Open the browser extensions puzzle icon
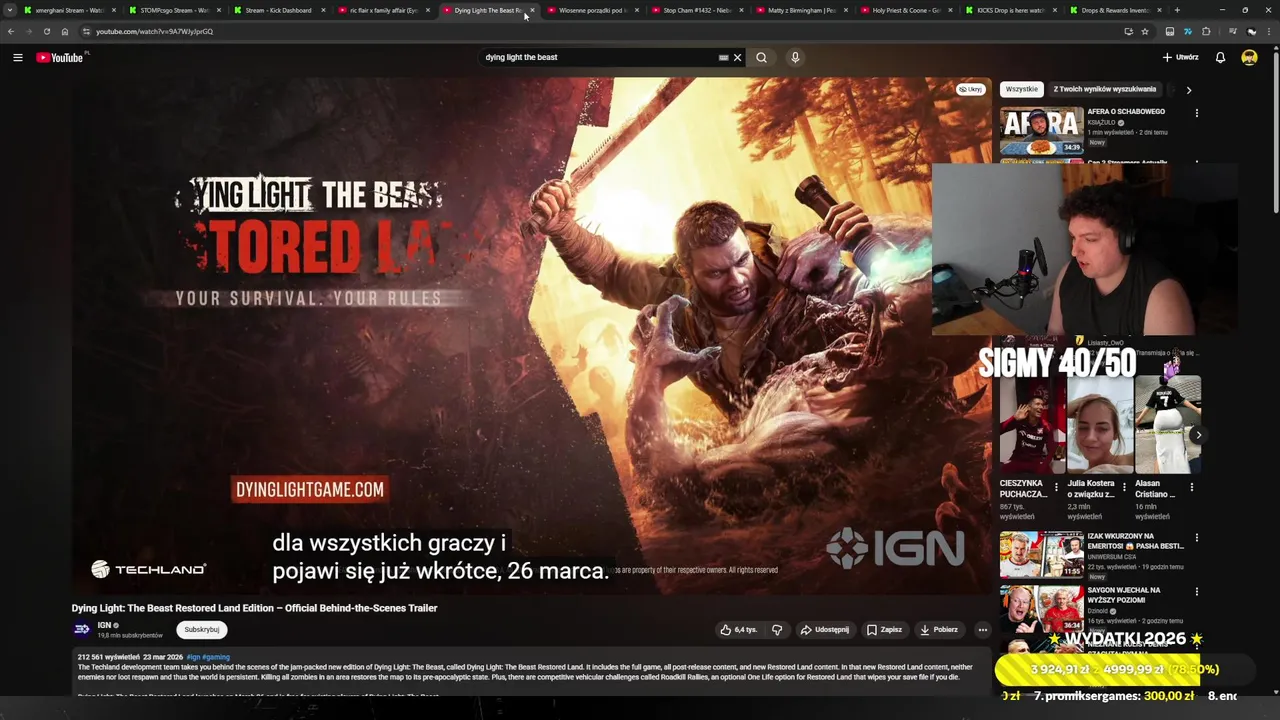1280x720 pixels. point(1206,31)
